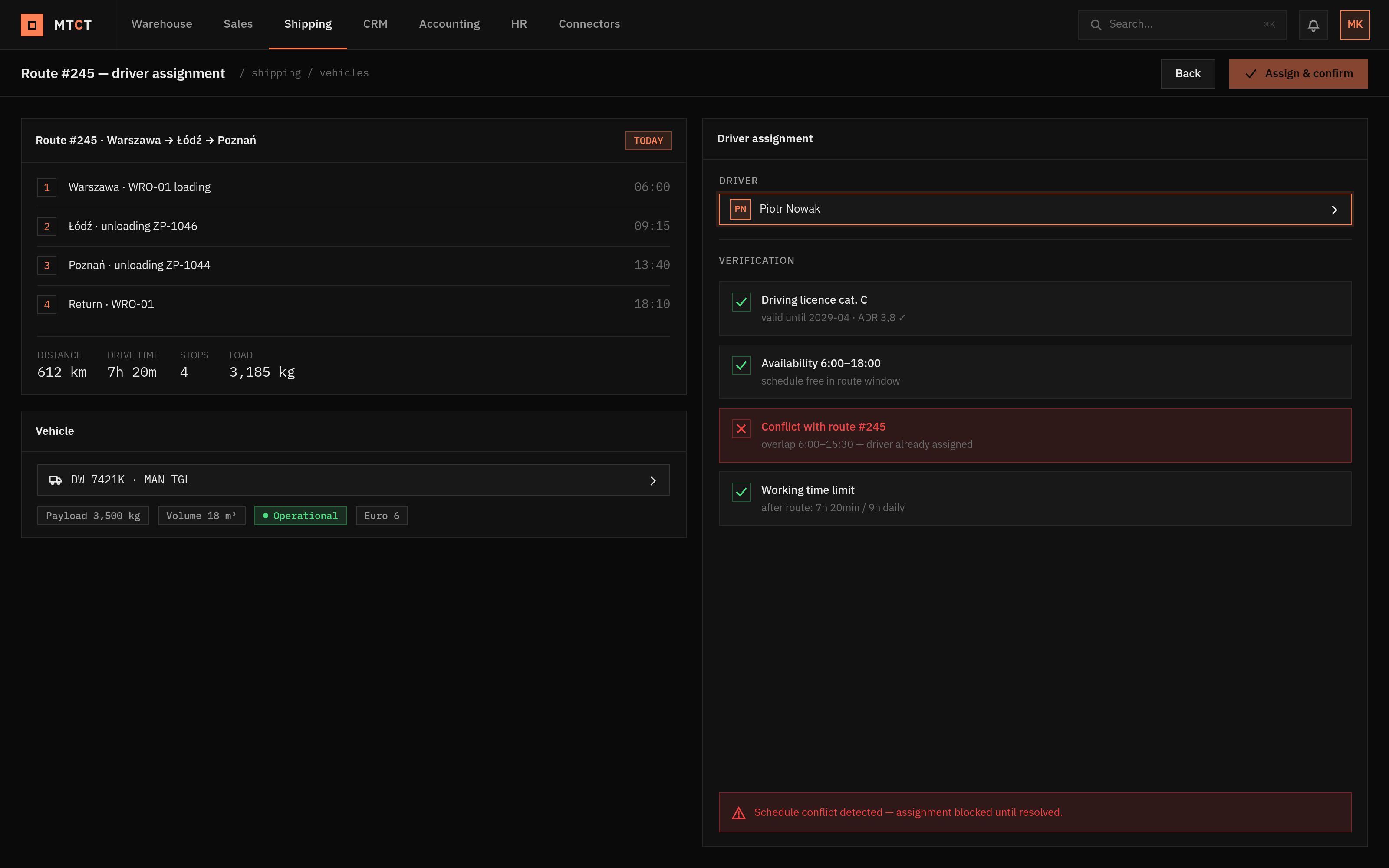Open the MK user avatar menu

(1355, 25)
